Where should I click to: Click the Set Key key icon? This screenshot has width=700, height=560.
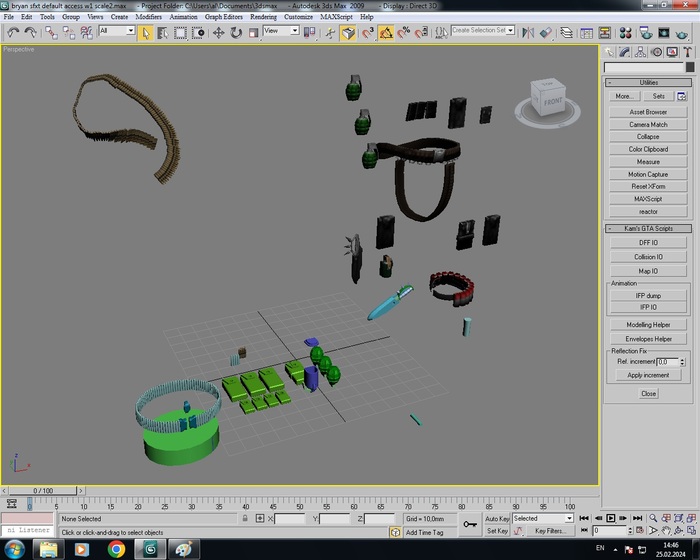[x=470, y=524]
